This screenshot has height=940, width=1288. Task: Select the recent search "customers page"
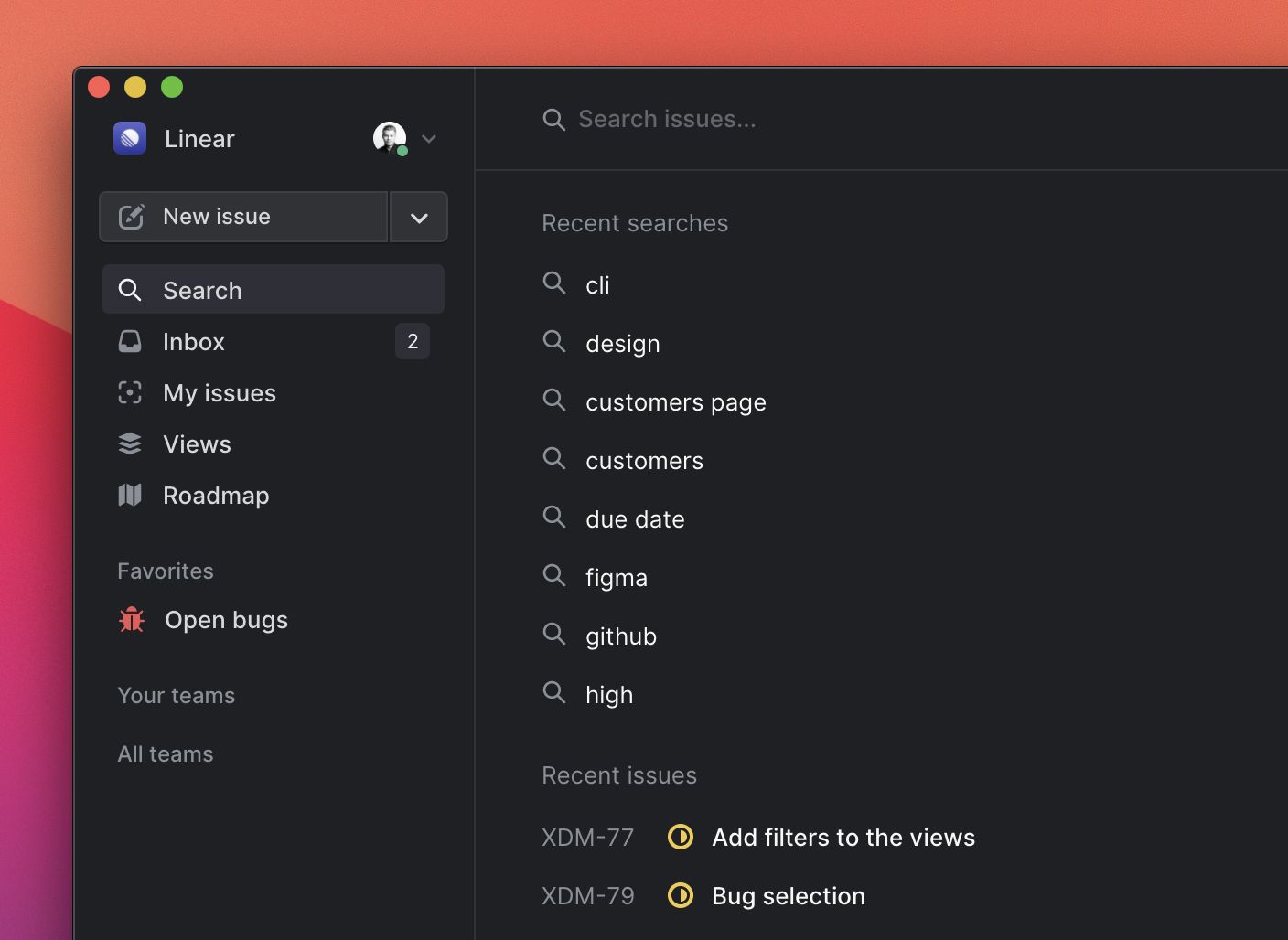[x=675, y=402]
